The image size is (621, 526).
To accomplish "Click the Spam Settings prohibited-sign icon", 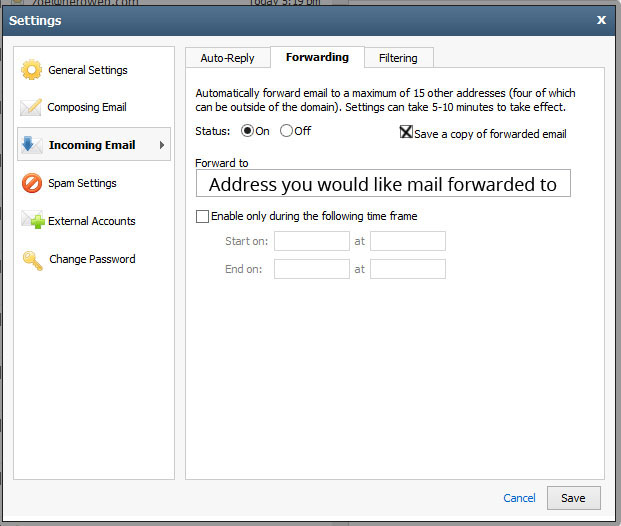I will pyautogui.click(x=32, y=183).
